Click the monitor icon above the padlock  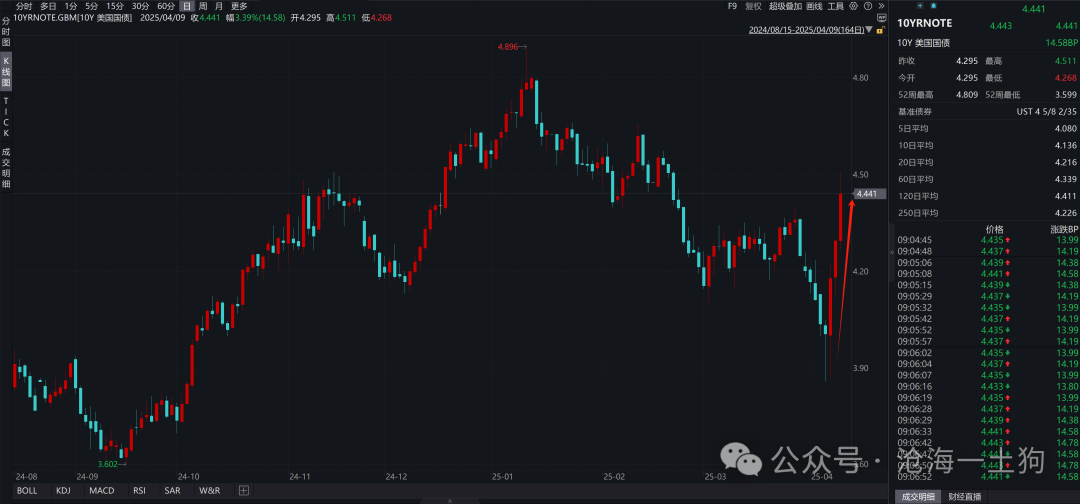(x=882, y=18)
